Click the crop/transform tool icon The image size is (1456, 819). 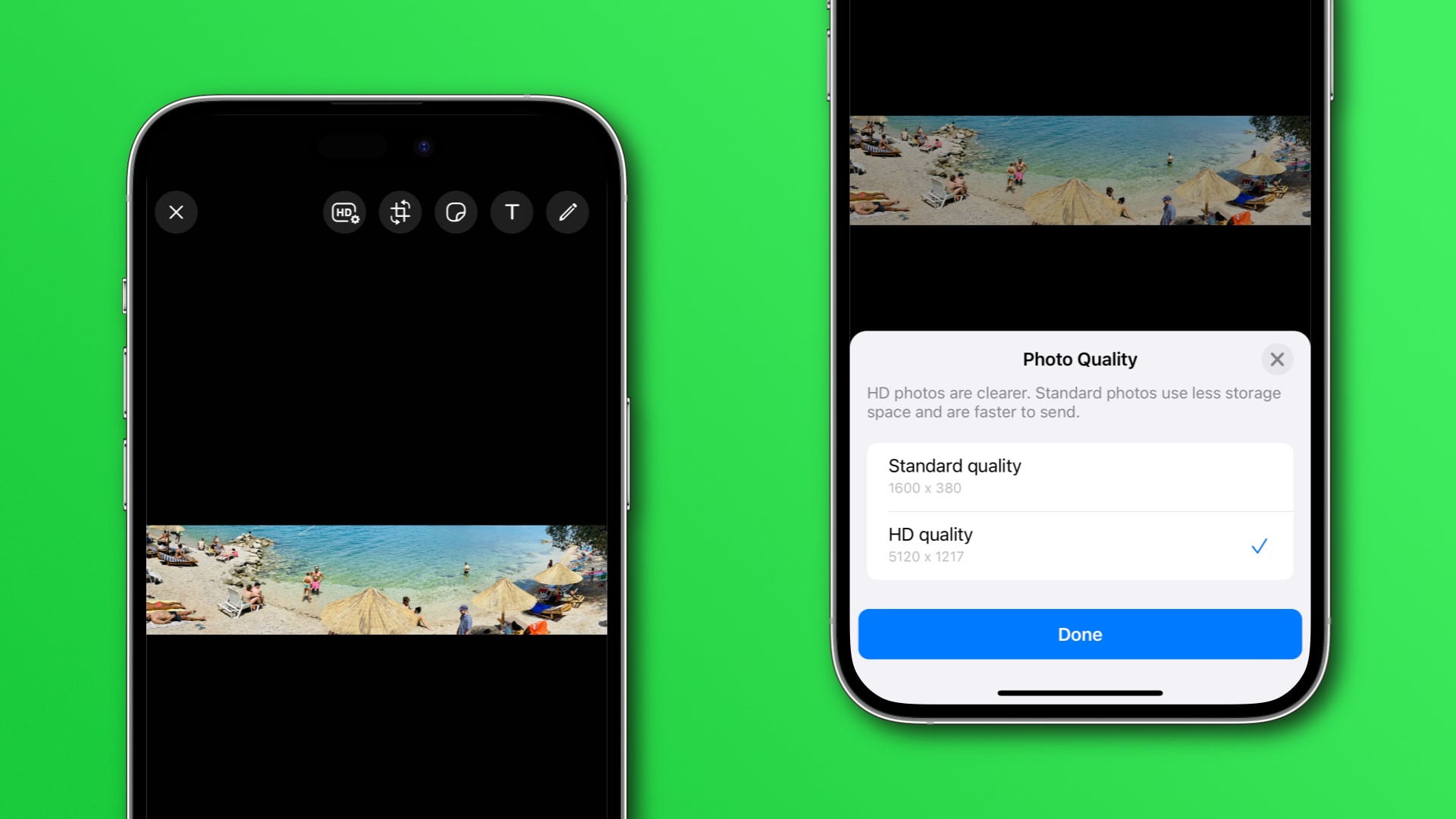[x=400, y=212]
